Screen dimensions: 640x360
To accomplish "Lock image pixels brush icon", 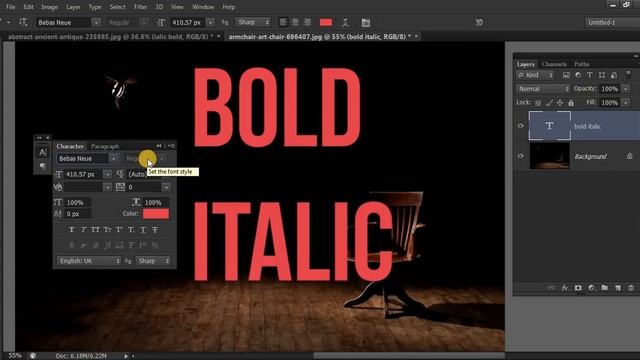I will tap(549, 103).
